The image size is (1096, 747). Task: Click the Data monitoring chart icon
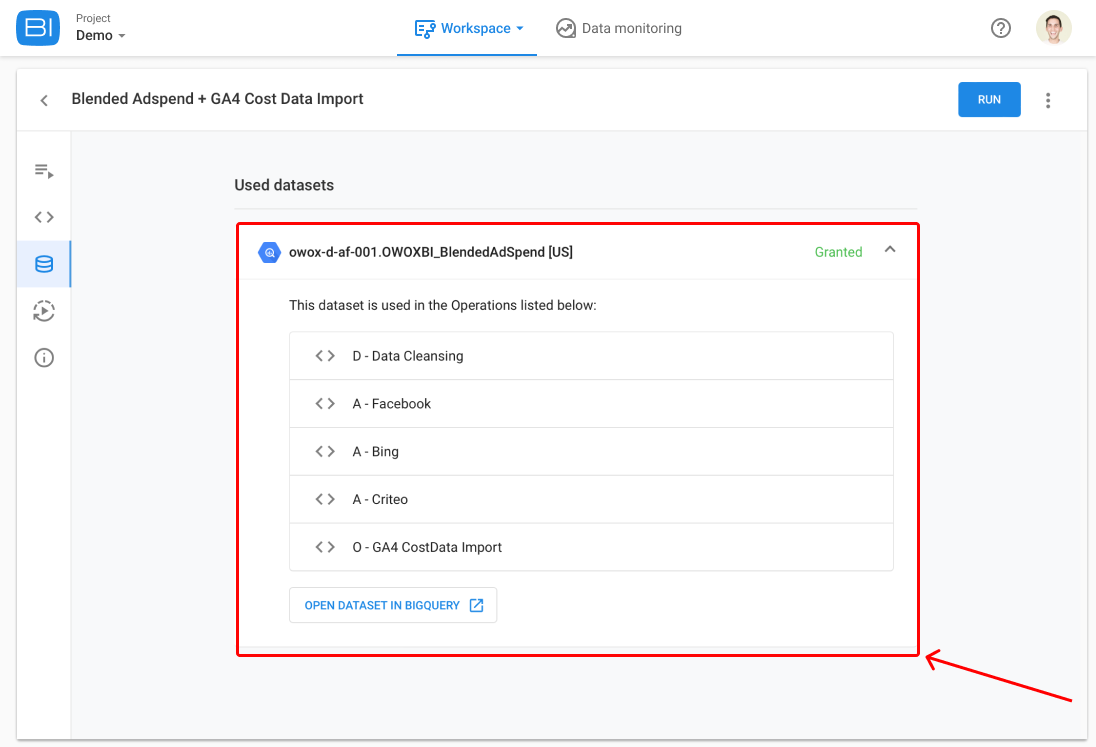click(x=565, y=28)
